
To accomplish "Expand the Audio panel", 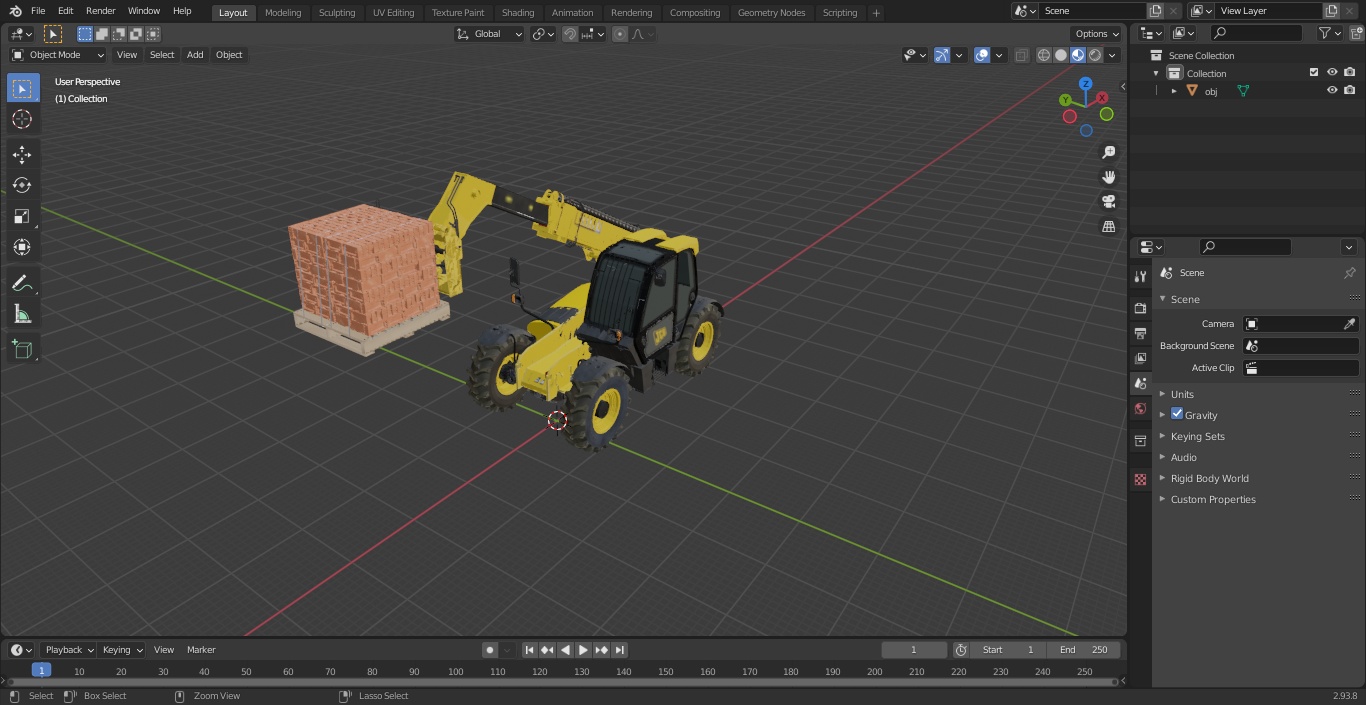I will pyautogui.click(x=1183, y=457).
